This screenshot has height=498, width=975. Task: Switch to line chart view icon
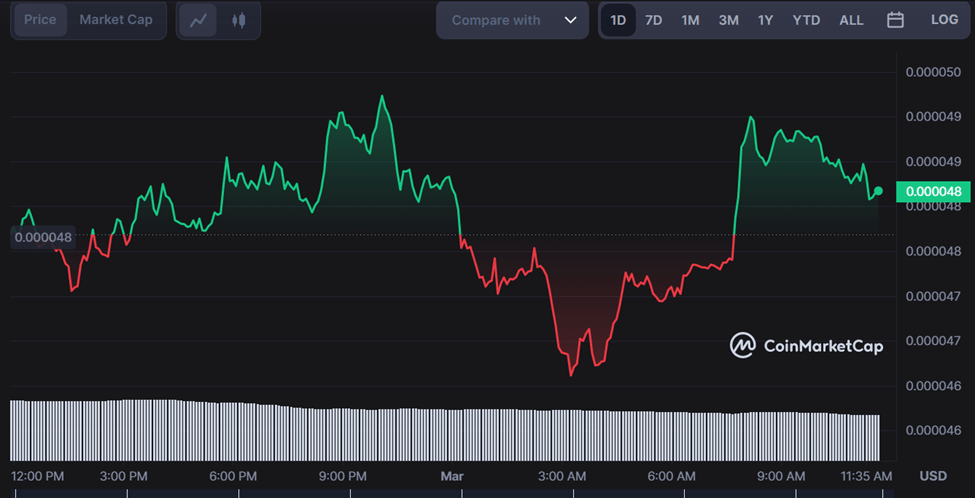(198, 20)
